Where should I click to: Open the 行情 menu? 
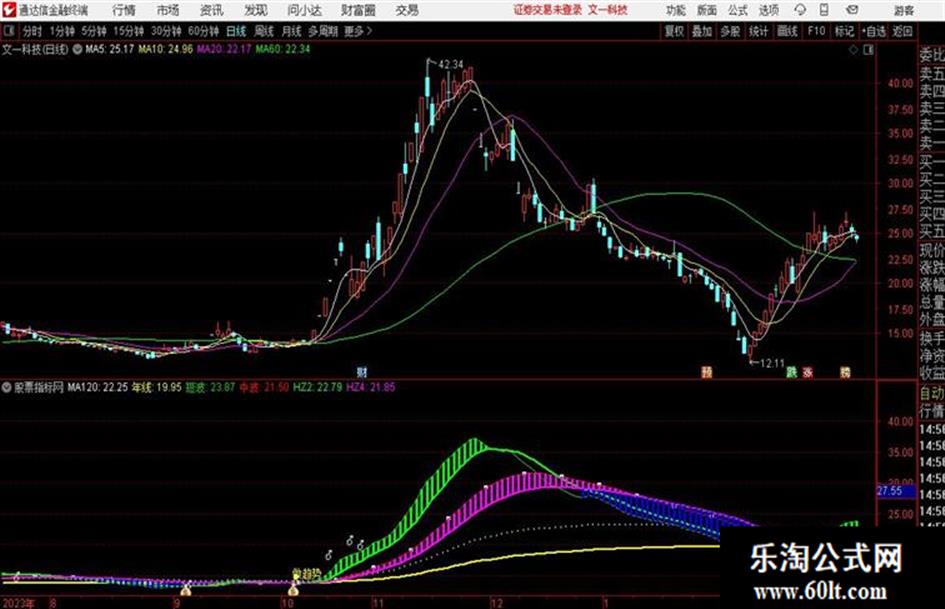(x=124, y=10)
